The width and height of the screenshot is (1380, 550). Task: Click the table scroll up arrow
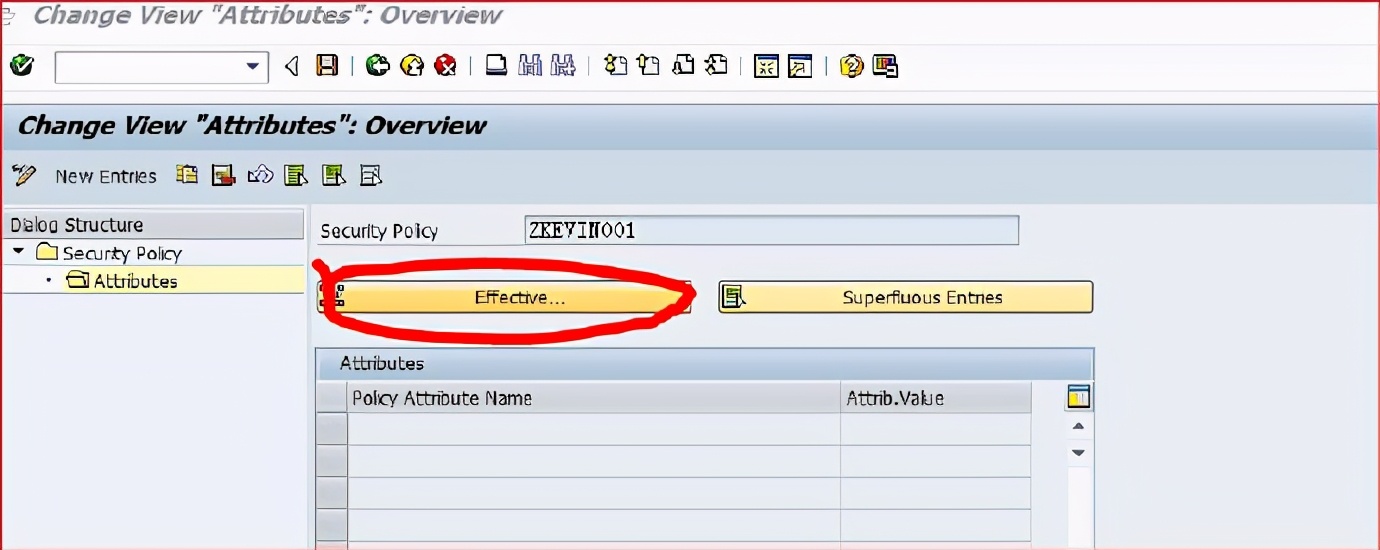1078,427
